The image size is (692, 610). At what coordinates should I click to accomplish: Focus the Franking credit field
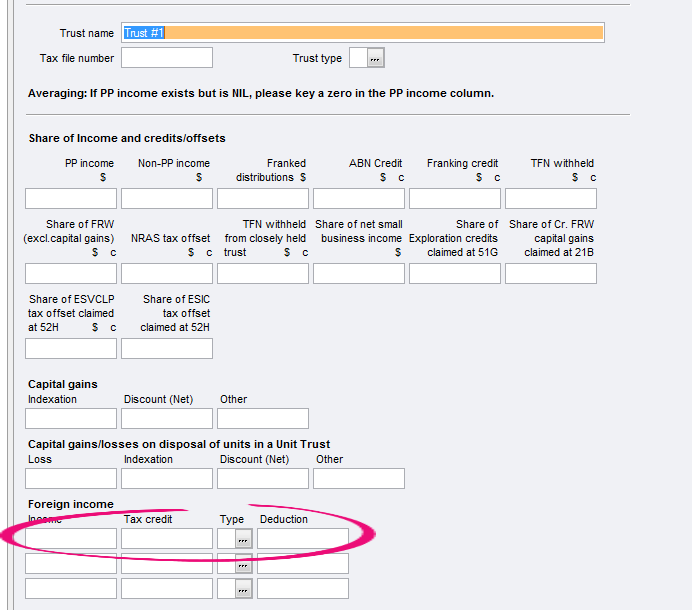point(455,198)
